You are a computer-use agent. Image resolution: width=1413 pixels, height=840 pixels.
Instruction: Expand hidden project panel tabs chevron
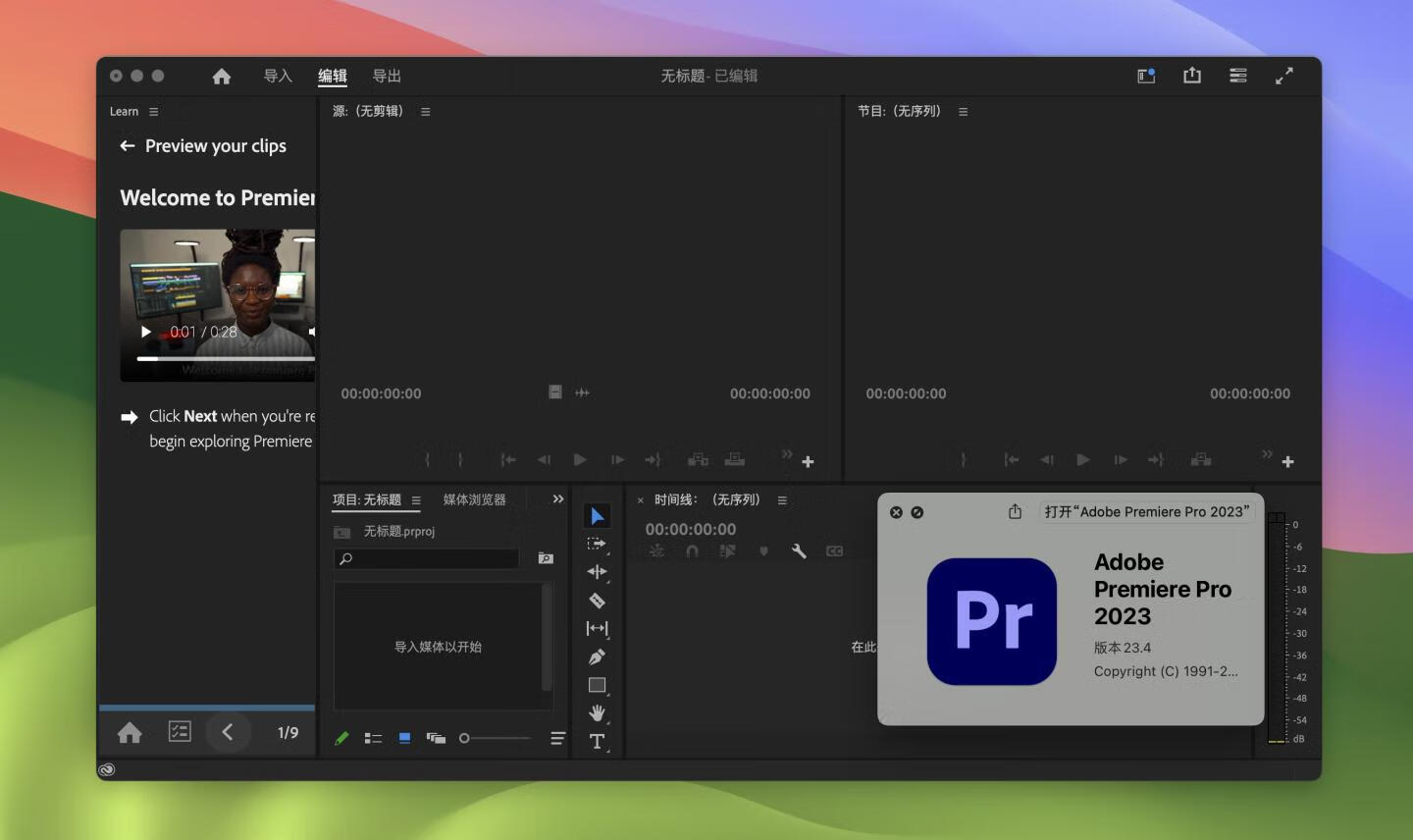pos(558,499)
